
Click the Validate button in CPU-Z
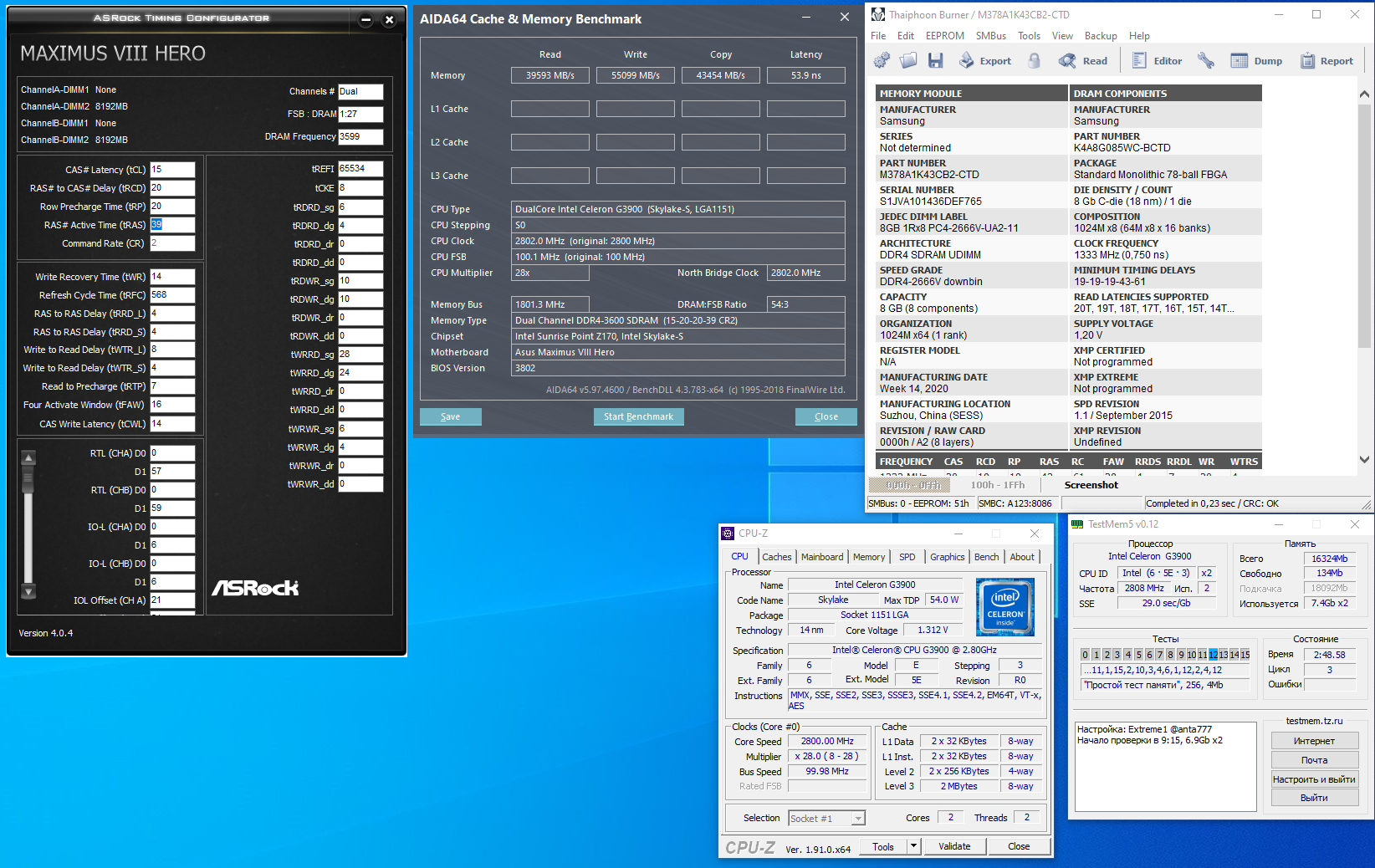[954, 846]
